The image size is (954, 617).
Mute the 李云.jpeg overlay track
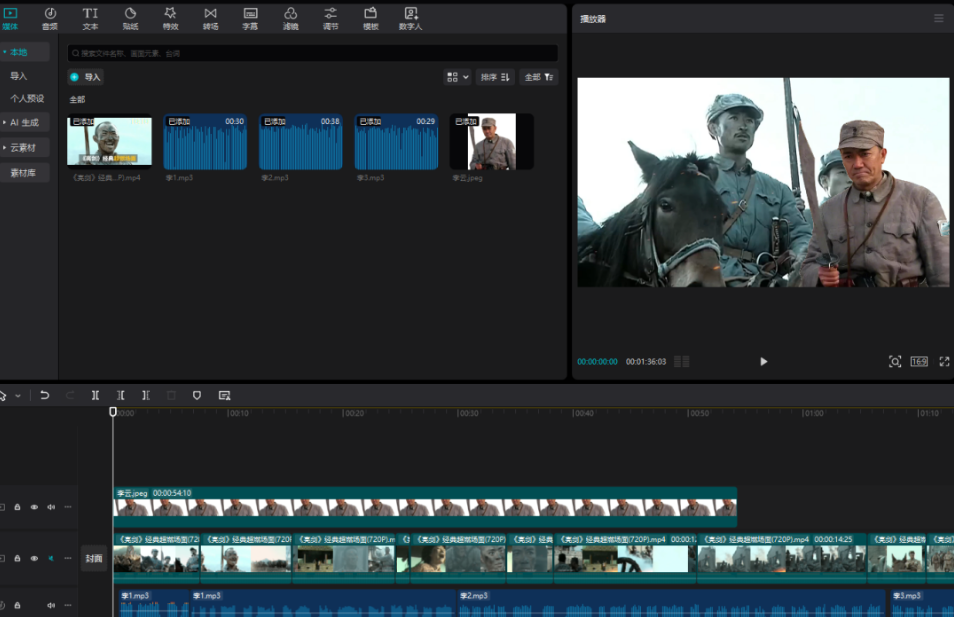coord(51,507)
